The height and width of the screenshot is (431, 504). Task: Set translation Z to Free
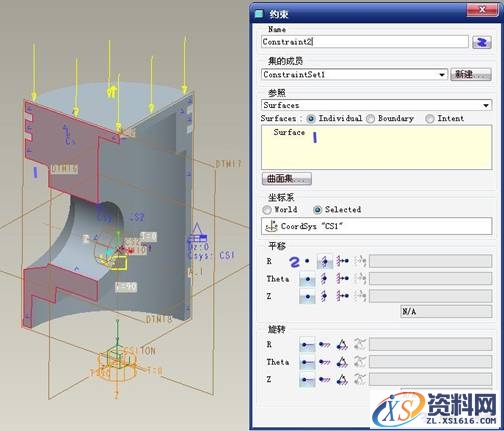point(307,296)
